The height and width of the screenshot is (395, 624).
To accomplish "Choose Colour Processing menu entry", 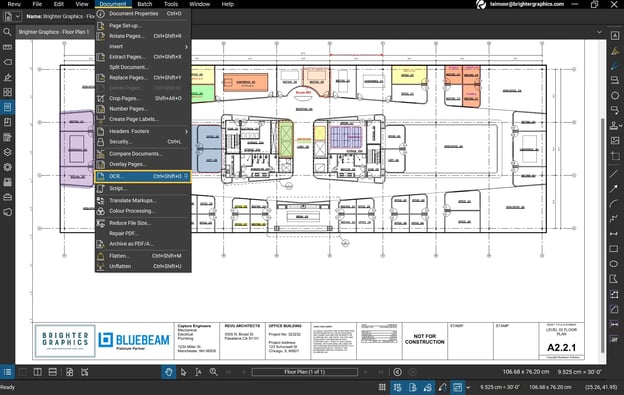I will [x=143, y=211].
